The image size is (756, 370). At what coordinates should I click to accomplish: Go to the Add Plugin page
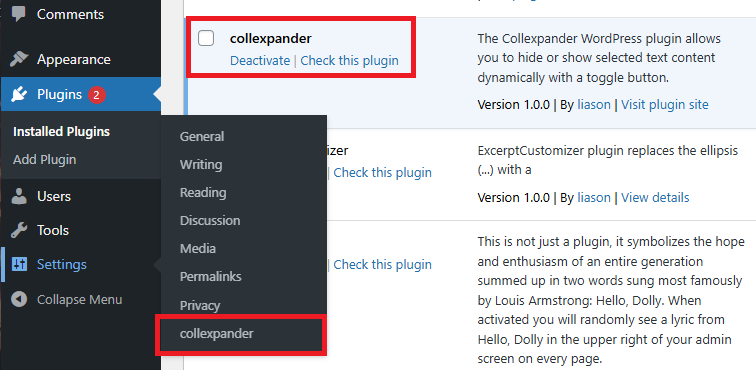44,160
